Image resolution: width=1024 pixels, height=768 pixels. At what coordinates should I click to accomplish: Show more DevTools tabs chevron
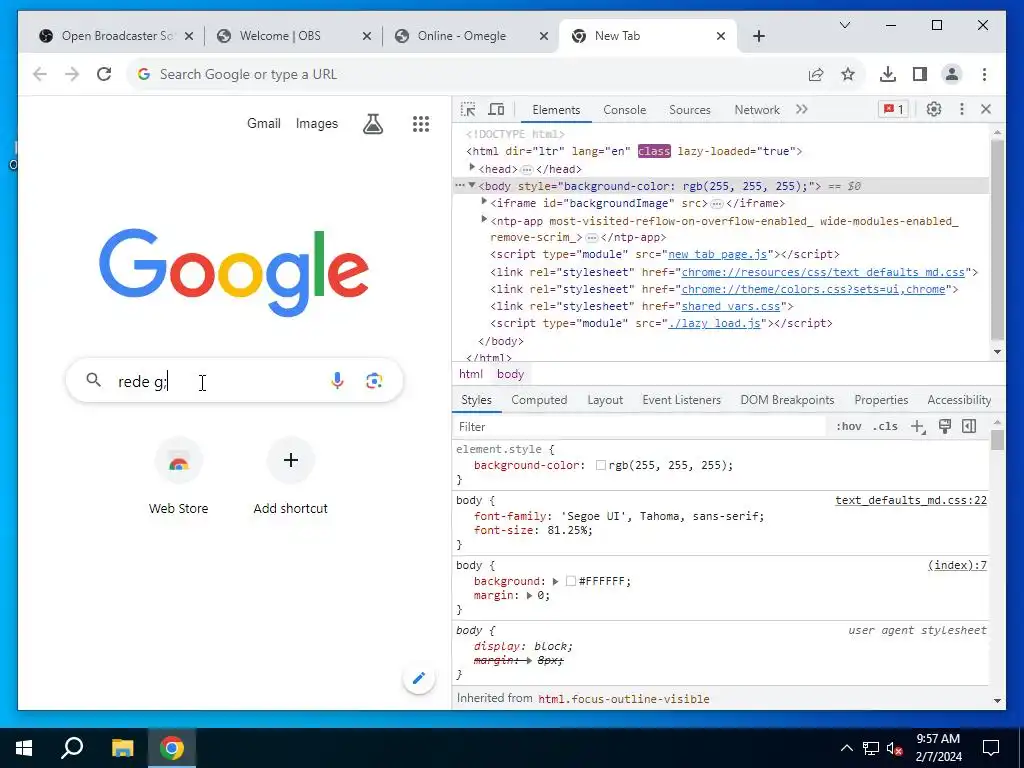(x=802, y=109)
